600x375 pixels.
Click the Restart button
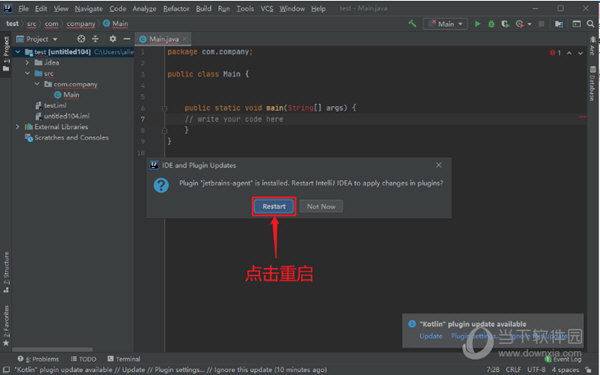(274, 207)
